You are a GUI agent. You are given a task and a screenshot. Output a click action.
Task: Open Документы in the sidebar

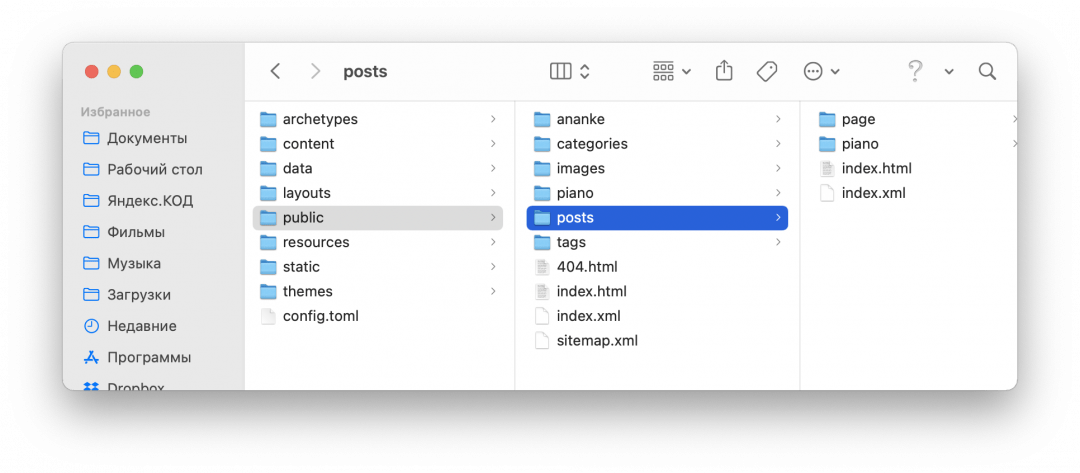147,138
